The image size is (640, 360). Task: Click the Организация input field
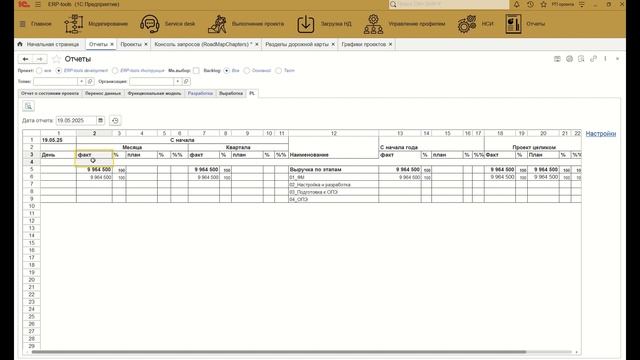[x=151, y=82]
